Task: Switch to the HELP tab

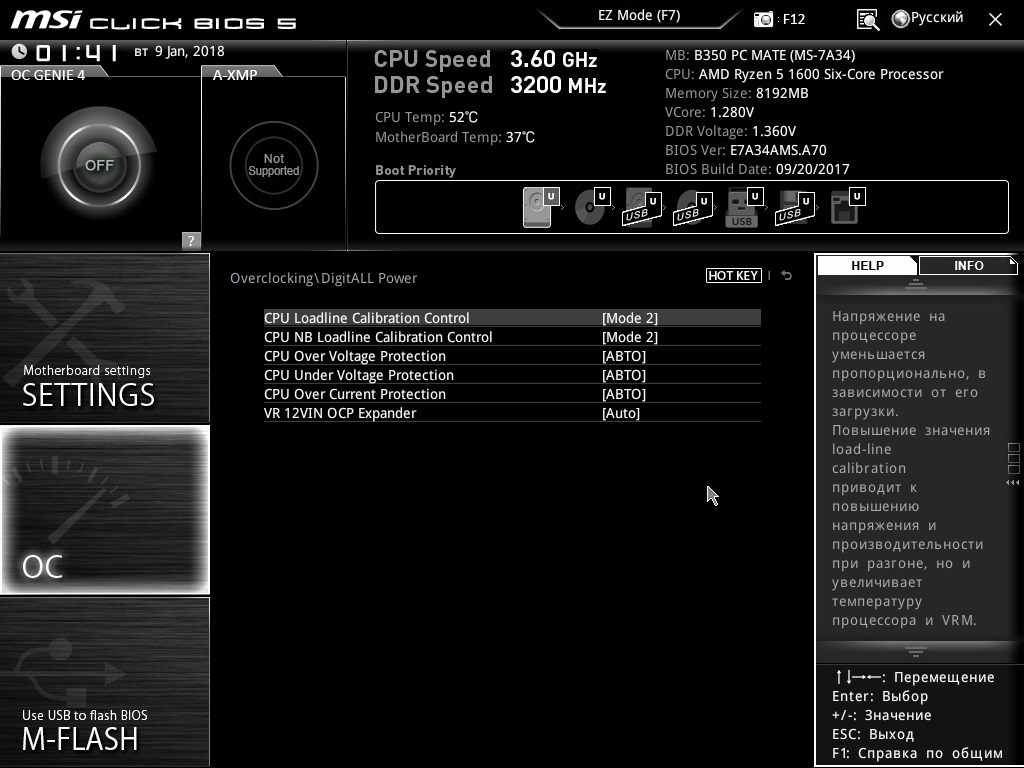Action: (867, 265)
